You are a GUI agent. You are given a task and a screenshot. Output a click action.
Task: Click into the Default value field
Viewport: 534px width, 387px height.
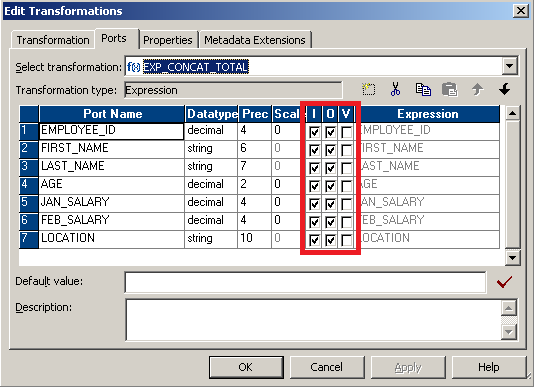click(305, 282)
